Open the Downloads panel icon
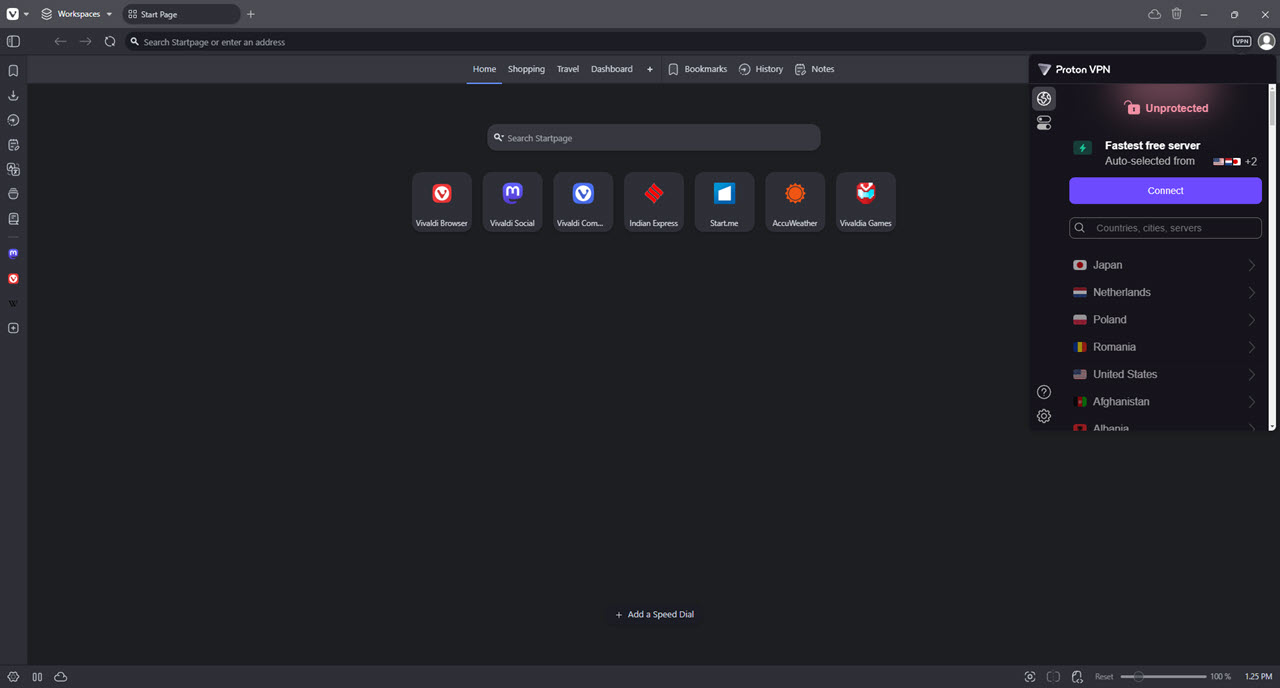The image size is (1280, 688). point(13,96)
